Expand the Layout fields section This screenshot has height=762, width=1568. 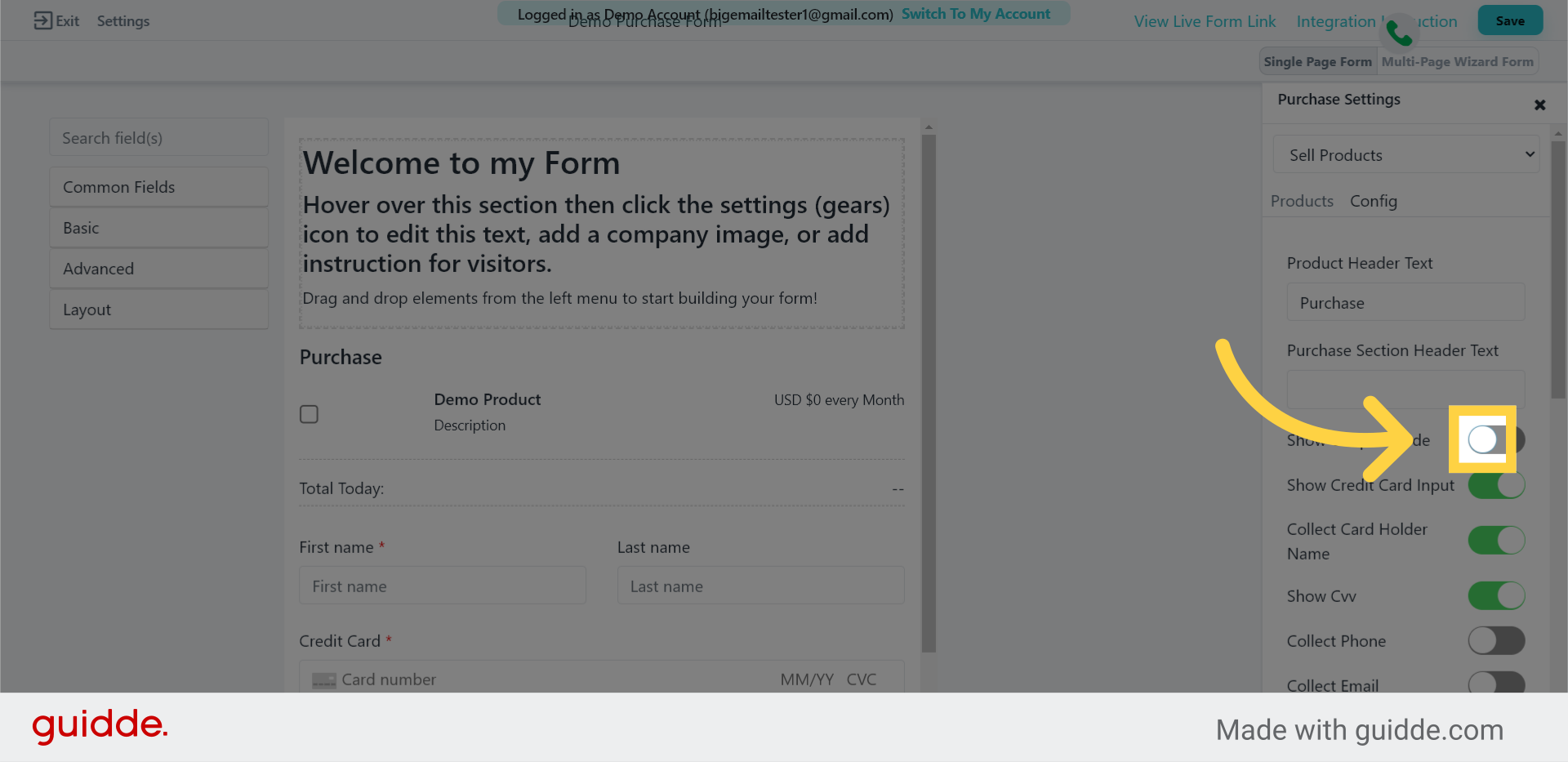158,310
